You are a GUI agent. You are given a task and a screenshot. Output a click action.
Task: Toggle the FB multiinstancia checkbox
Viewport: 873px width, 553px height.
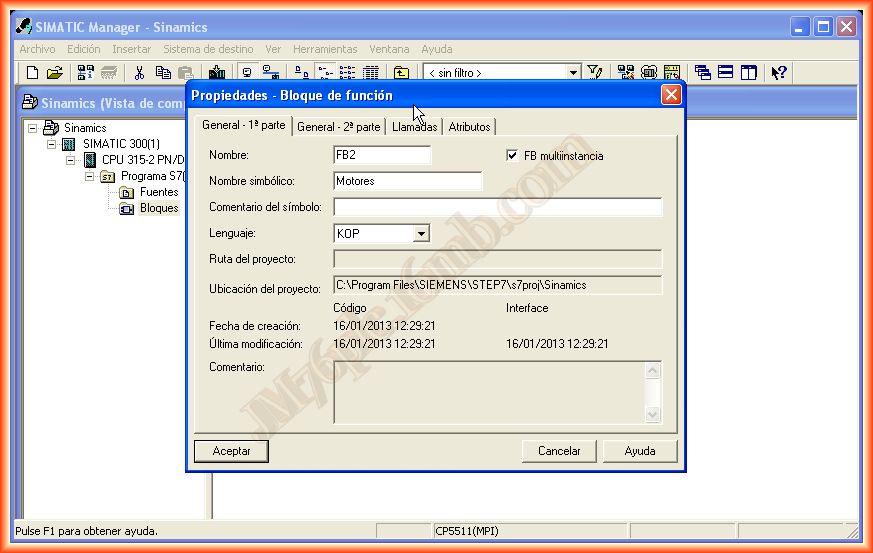pos(514,156)
